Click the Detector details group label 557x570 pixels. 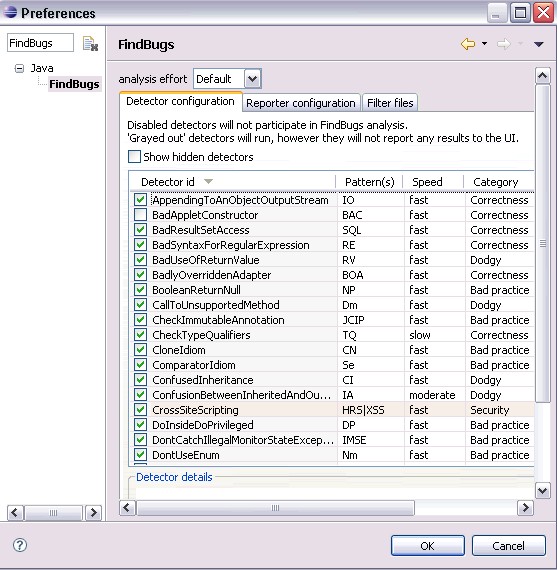point(174,477)
